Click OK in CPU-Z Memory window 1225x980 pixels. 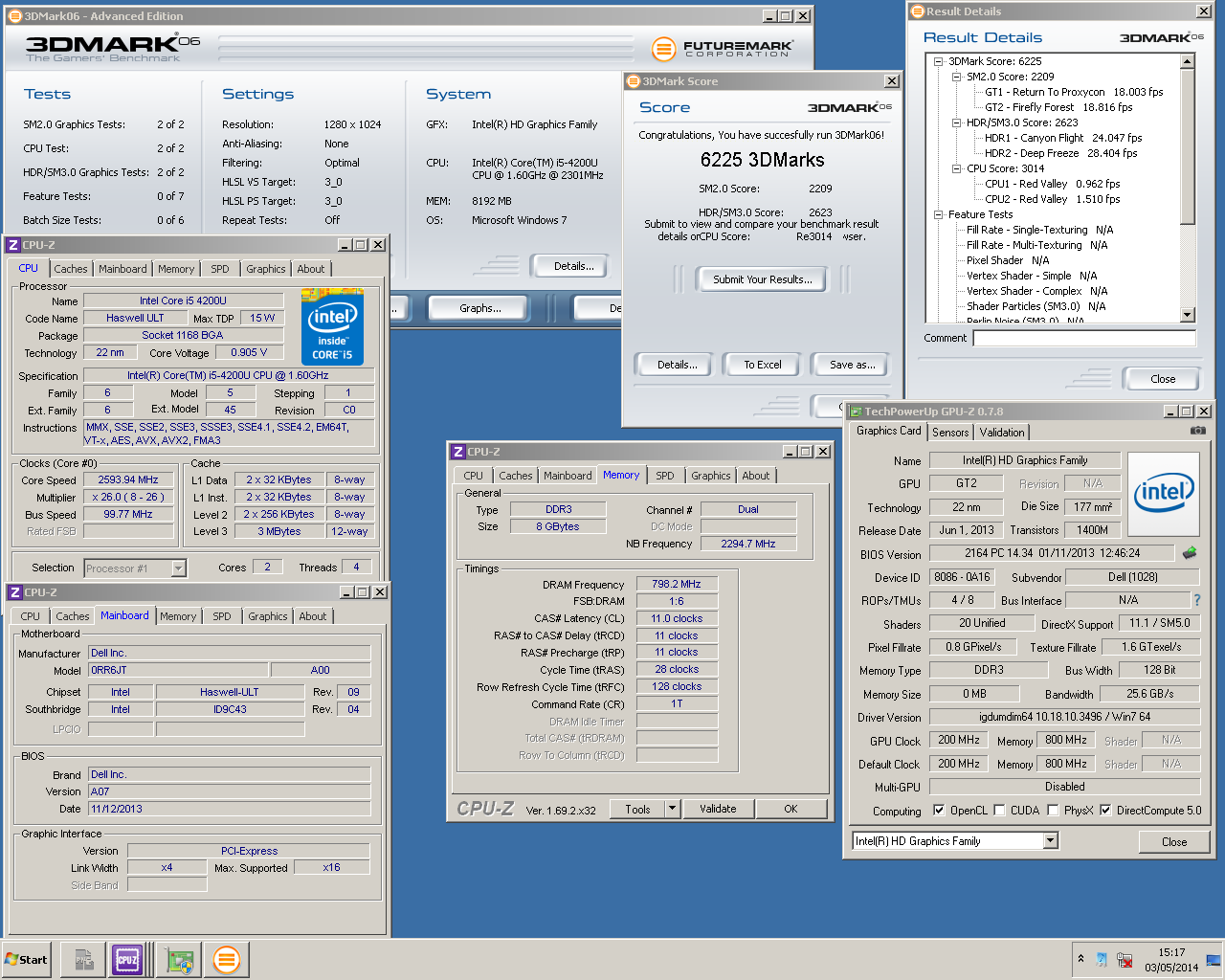[x=791, y=809]
